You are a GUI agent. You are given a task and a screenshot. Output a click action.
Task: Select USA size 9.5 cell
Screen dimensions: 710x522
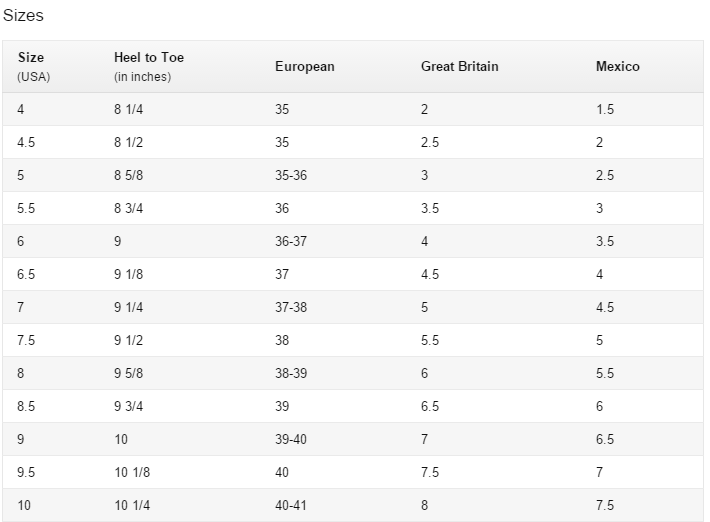26,473
